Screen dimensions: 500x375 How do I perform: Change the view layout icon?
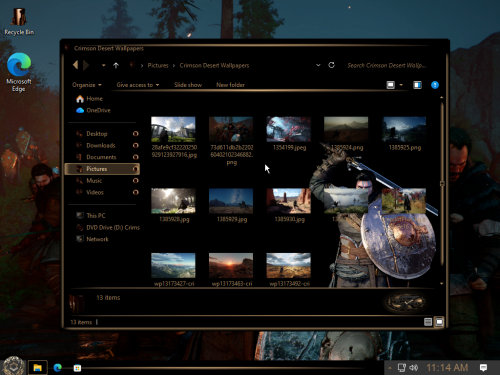(391, 85)
